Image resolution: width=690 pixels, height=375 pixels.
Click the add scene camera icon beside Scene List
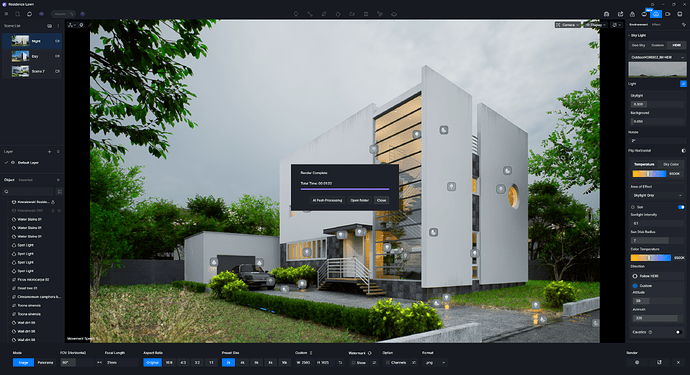point(49,26)
